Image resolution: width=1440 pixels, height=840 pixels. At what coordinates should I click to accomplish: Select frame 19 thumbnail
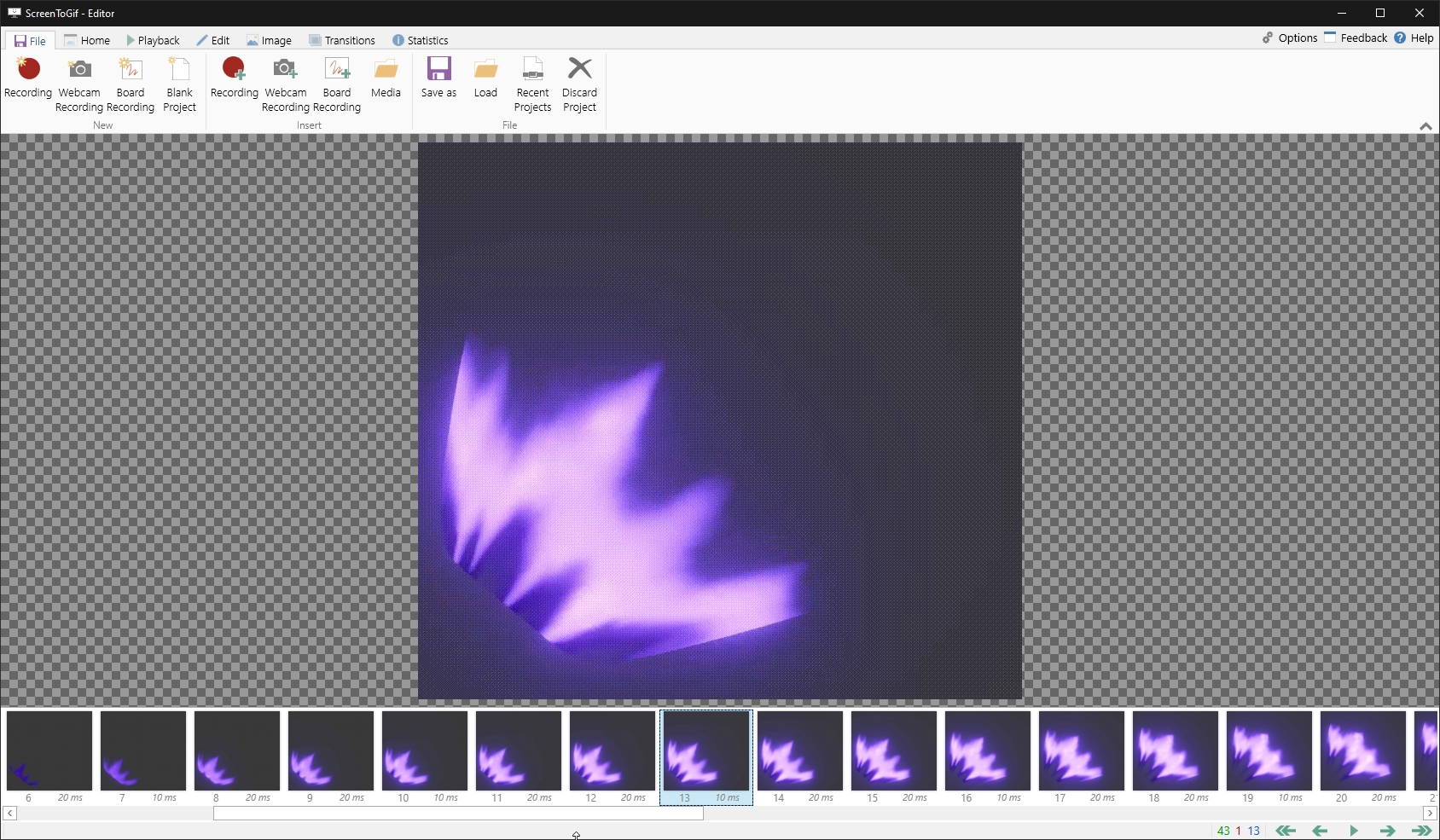[1269, 751]
